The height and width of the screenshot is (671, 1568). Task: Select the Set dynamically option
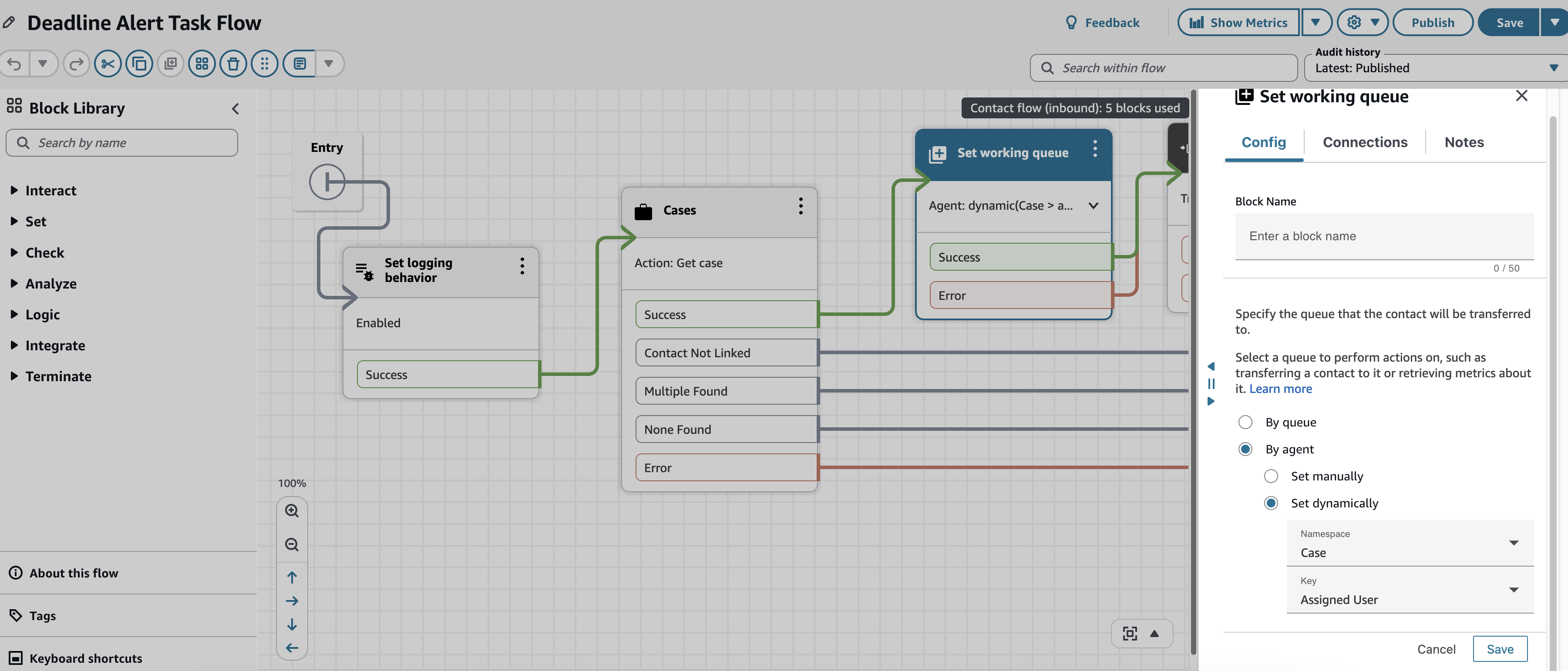(1271, 503)
